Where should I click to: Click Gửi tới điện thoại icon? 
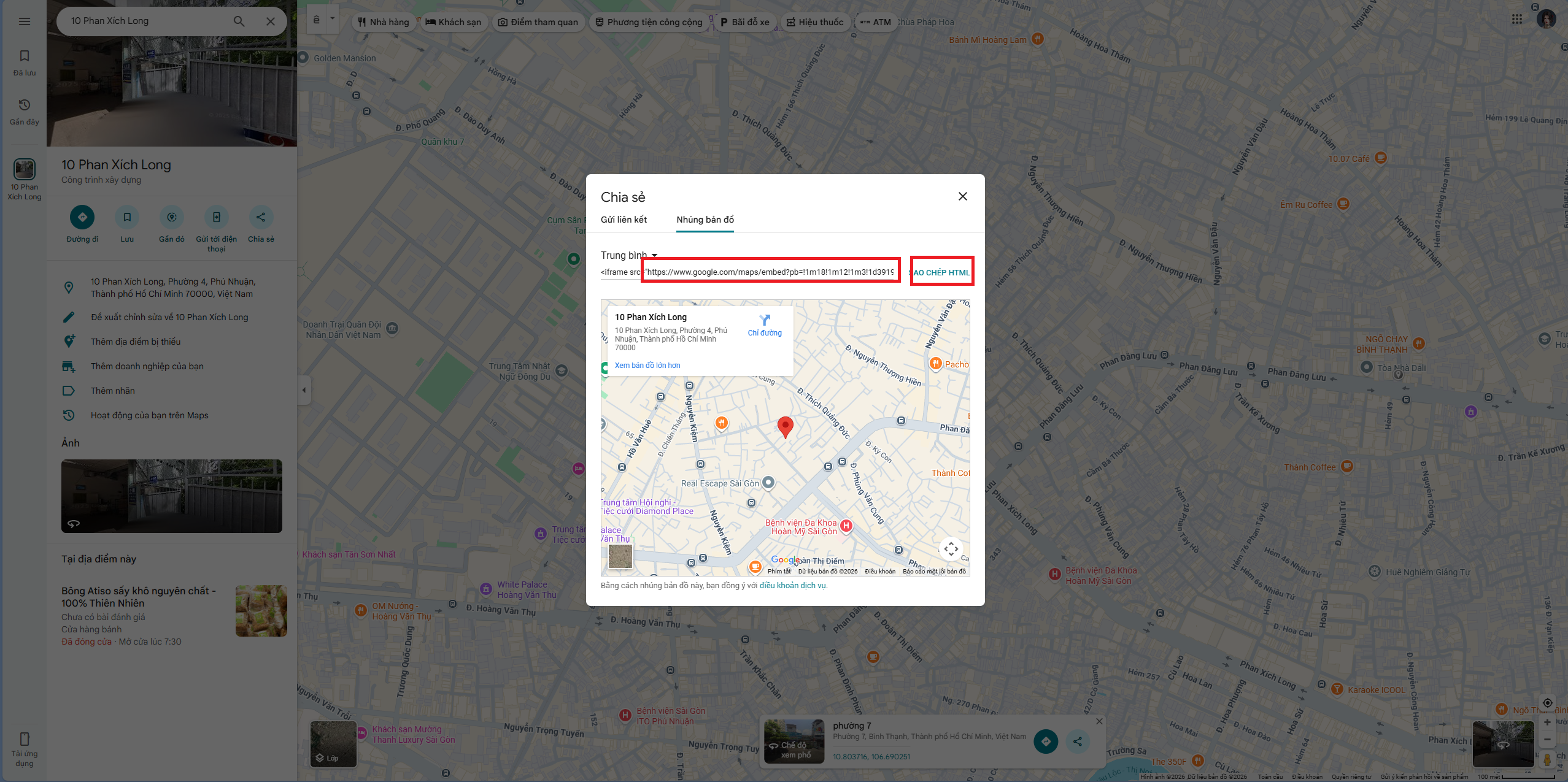point(216,217)
